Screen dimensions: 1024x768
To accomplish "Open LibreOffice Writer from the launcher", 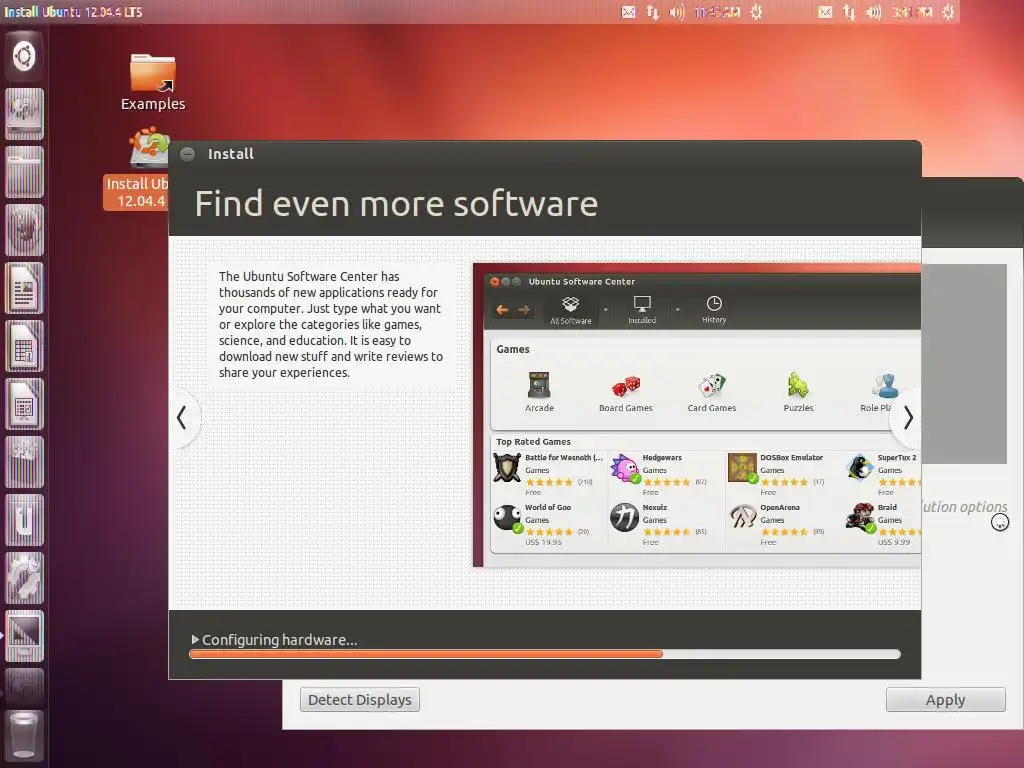I will [x=24, y=288].
